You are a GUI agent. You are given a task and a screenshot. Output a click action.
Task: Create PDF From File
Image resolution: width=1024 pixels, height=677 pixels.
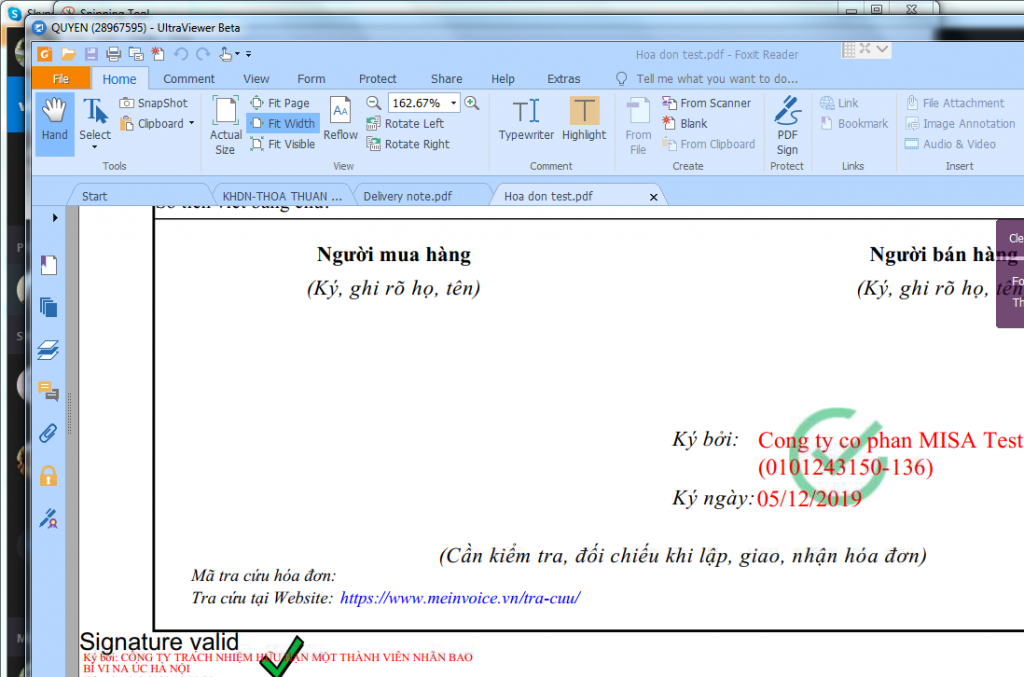coord(638,125)
